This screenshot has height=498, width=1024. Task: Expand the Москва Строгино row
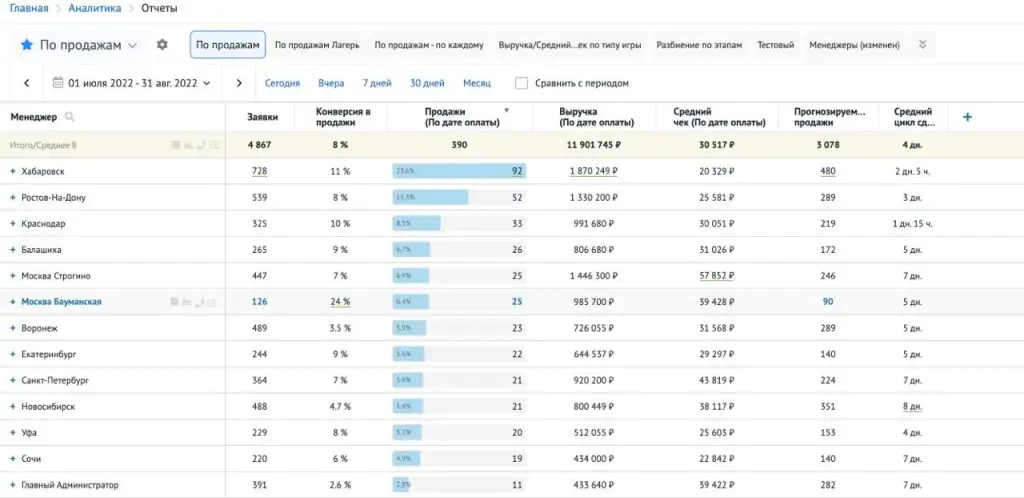12,275
